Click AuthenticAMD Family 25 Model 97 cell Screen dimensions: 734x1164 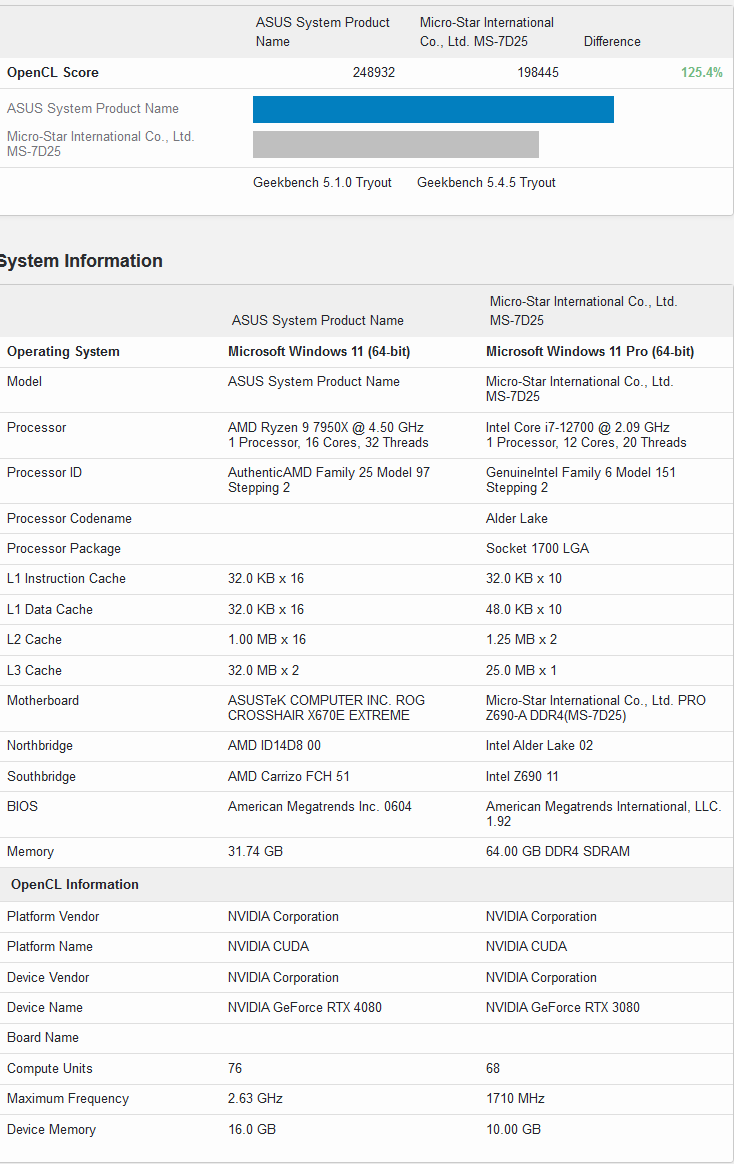pyautogui.click(x=329, y=480)
